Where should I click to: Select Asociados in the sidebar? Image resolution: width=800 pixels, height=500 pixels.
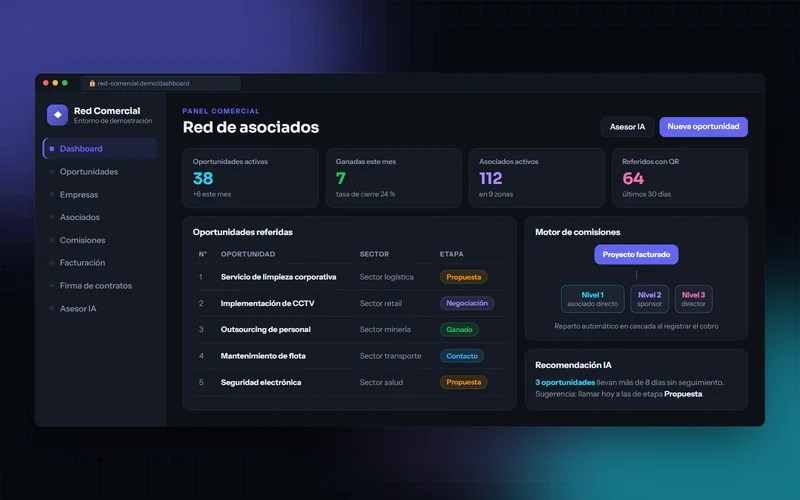[x=80, y=217]
